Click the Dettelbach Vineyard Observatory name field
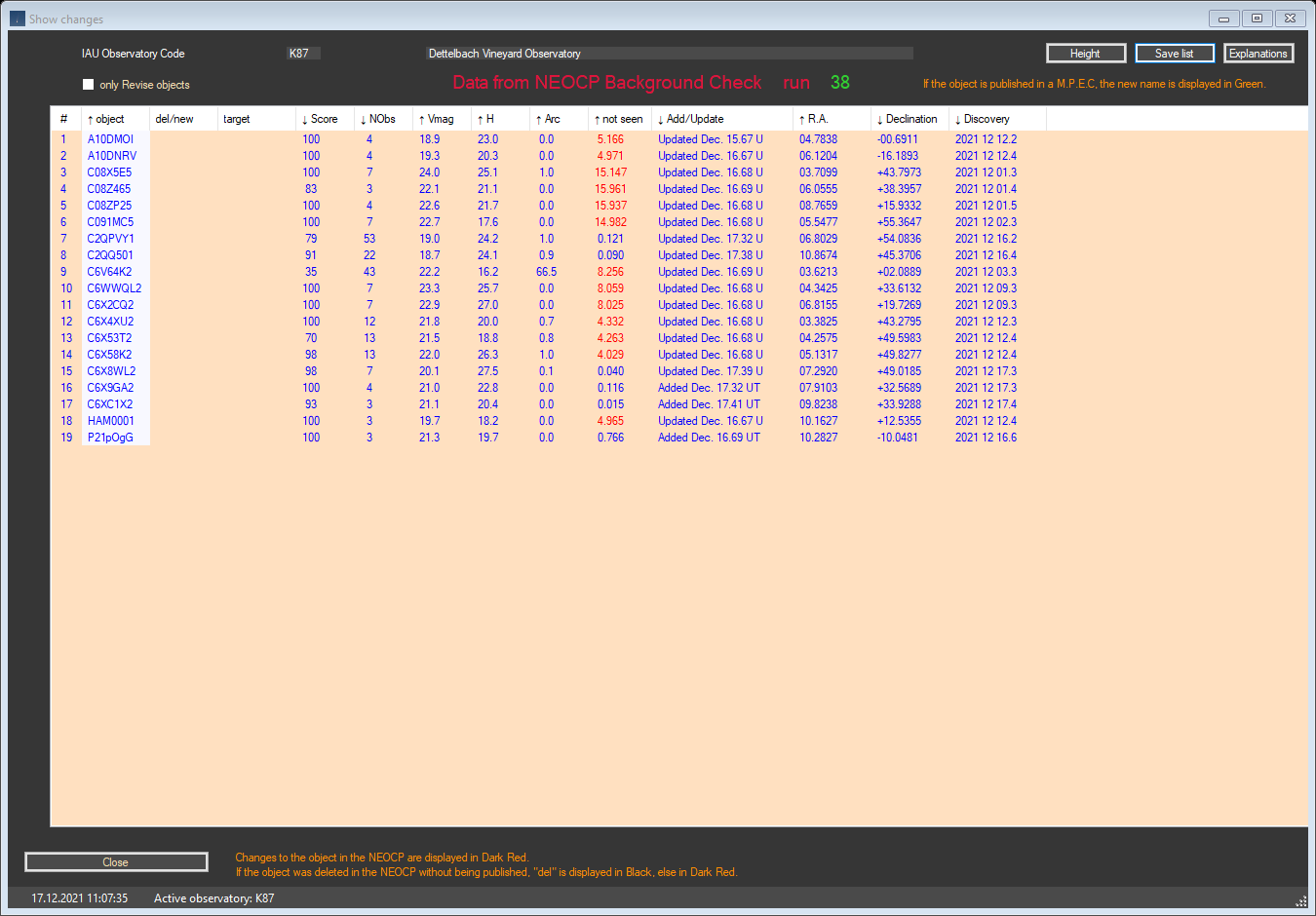 coord(670,54)
